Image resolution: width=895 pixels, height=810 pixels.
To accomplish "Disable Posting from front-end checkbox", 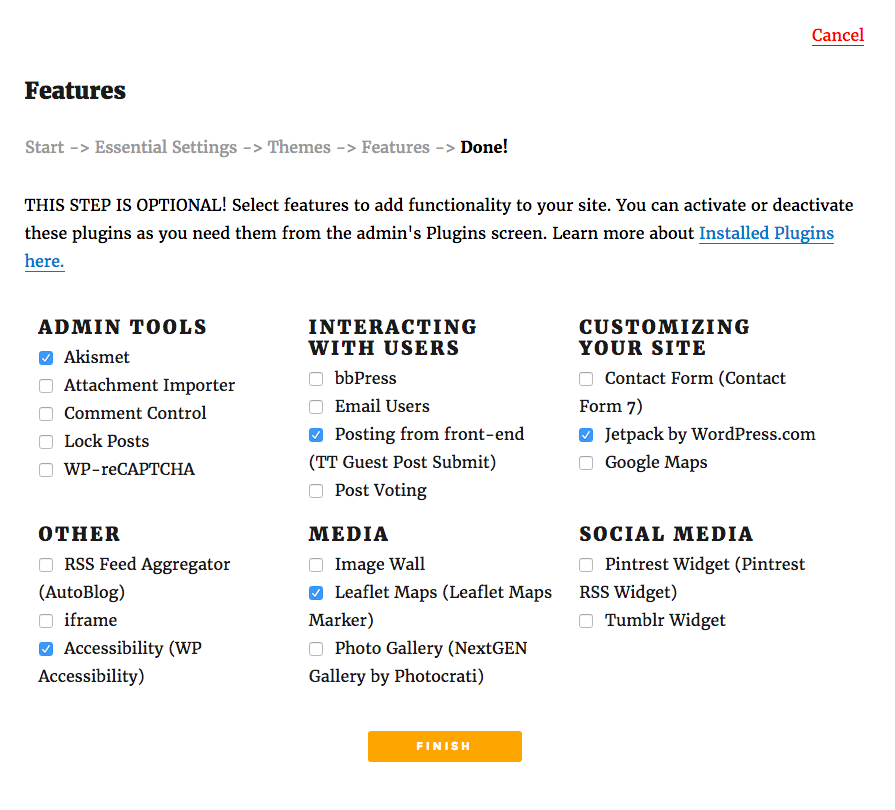I will [x=316, y=435].
